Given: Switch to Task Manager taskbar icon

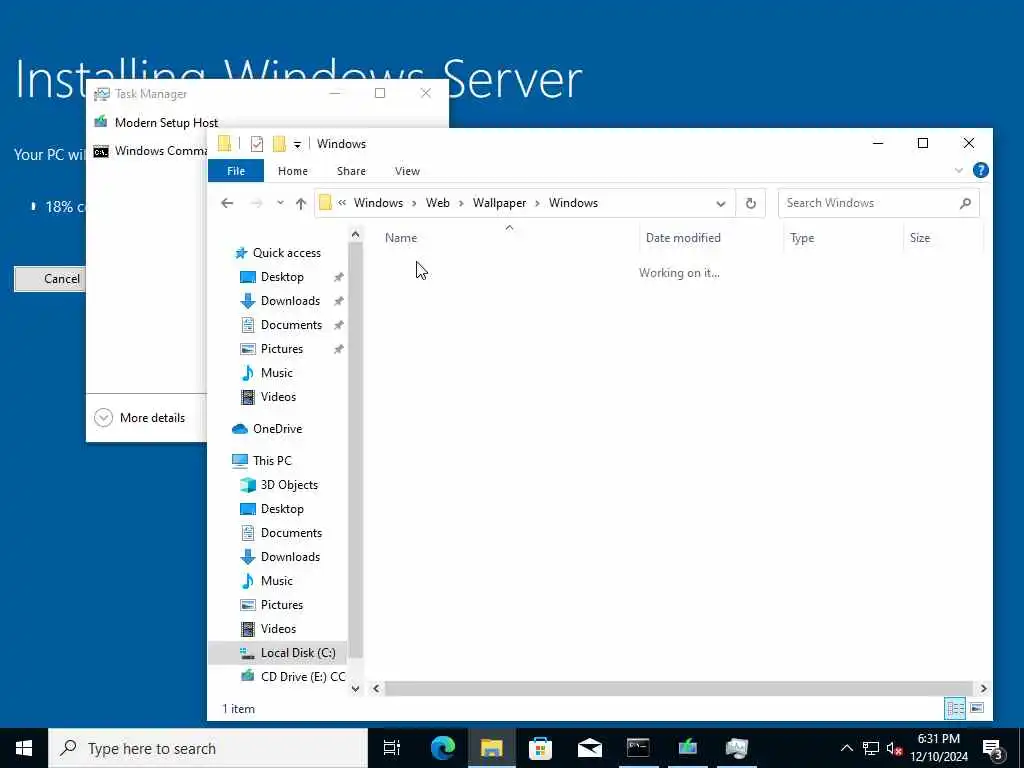Looking at the screenshot, I should pyautogui.click(x=737, y=748).
